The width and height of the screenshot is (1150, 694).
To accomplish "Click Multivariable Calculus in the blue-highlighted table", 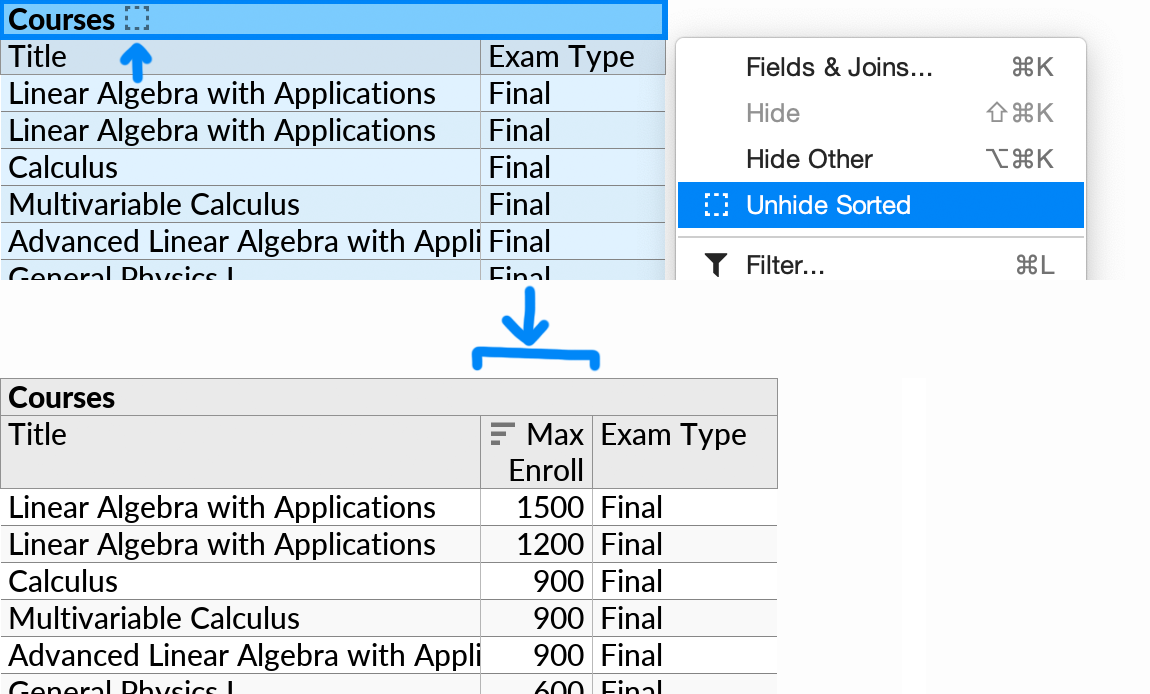I will pos(154,204).
